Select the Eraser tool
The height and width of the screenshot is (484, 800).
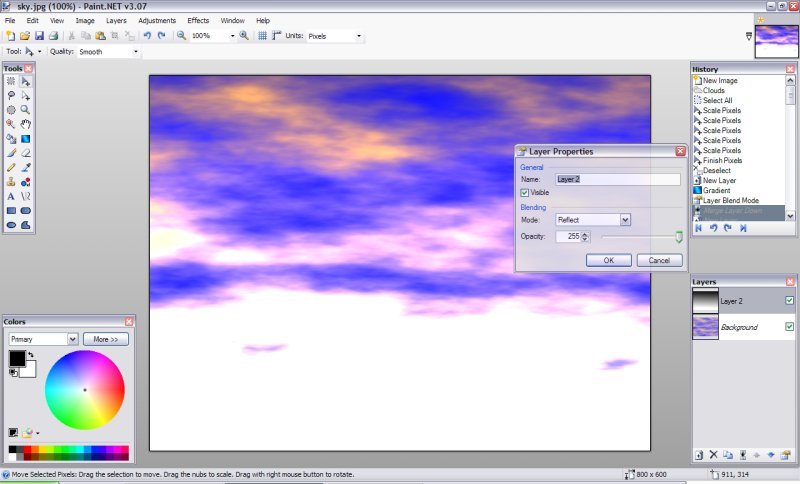[26, 153]
